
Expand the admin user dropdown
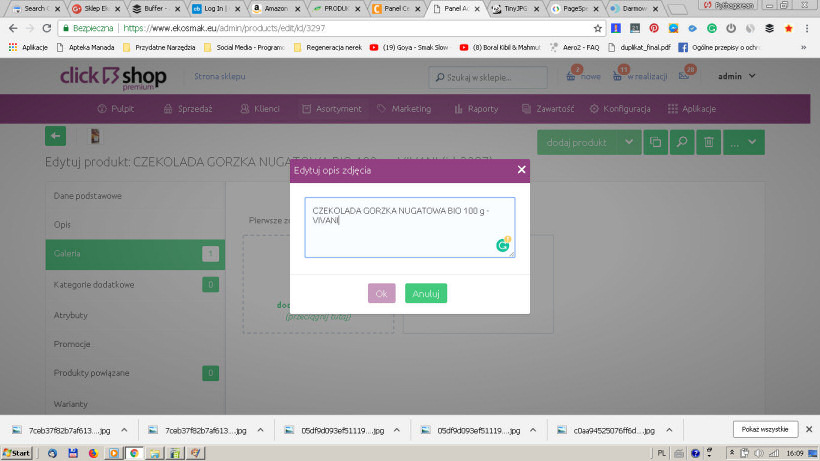[x=736, y=76]
